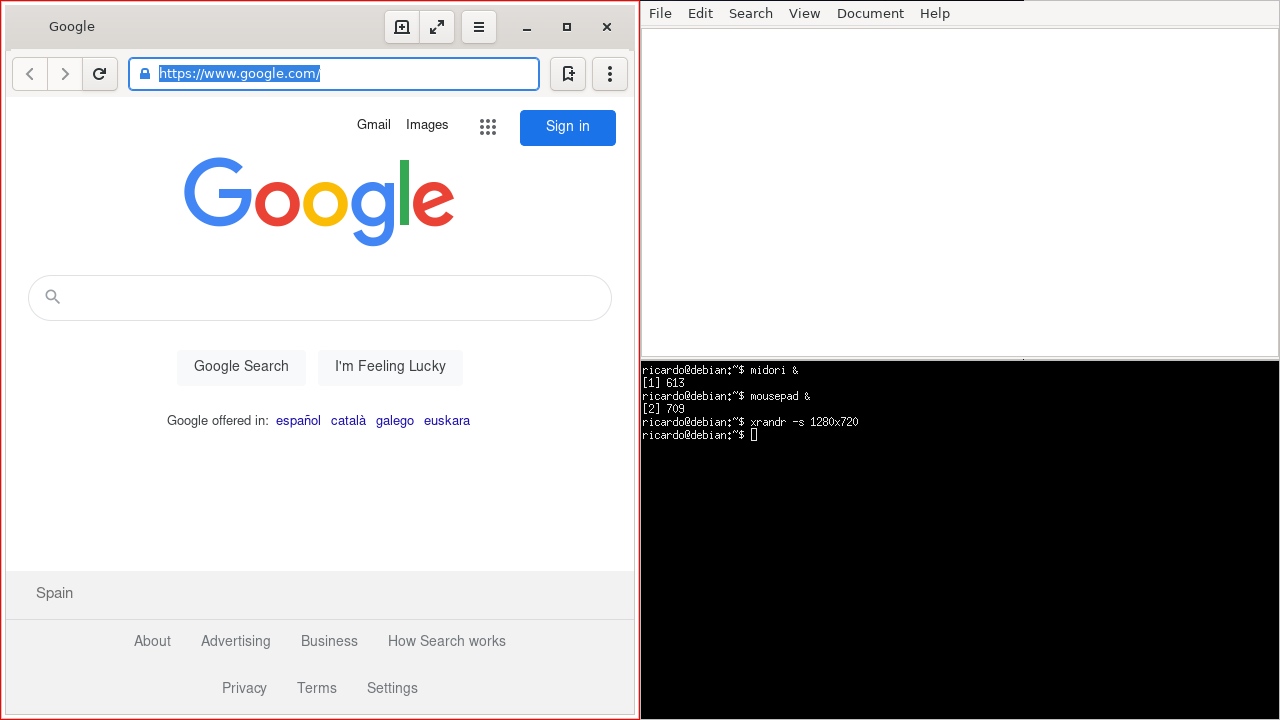Open Mousepad View menu
Screen dimensions: 1280x720
pos(804,13)
